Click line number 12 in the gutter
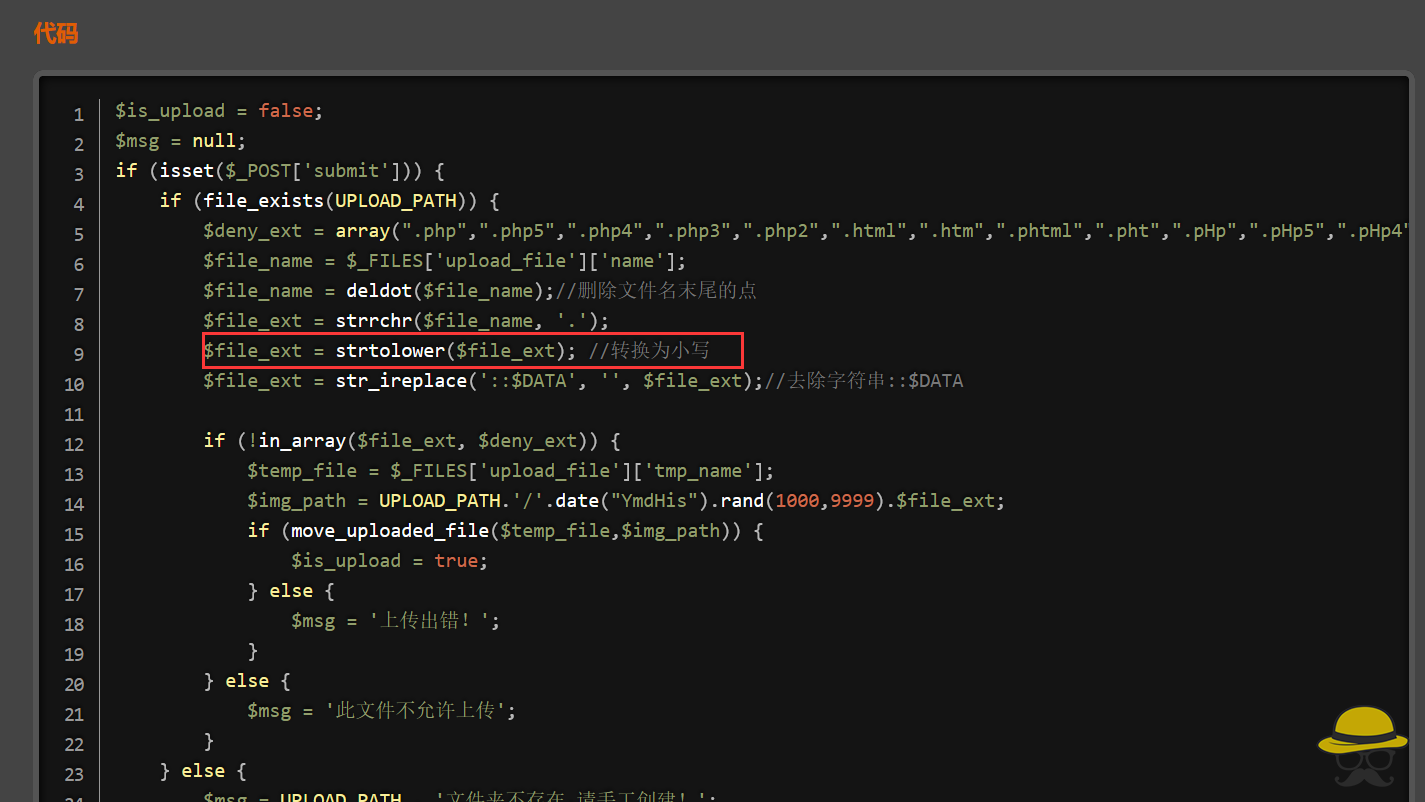Viewport: 1425px width, 802px height. (x=74, y=444)
